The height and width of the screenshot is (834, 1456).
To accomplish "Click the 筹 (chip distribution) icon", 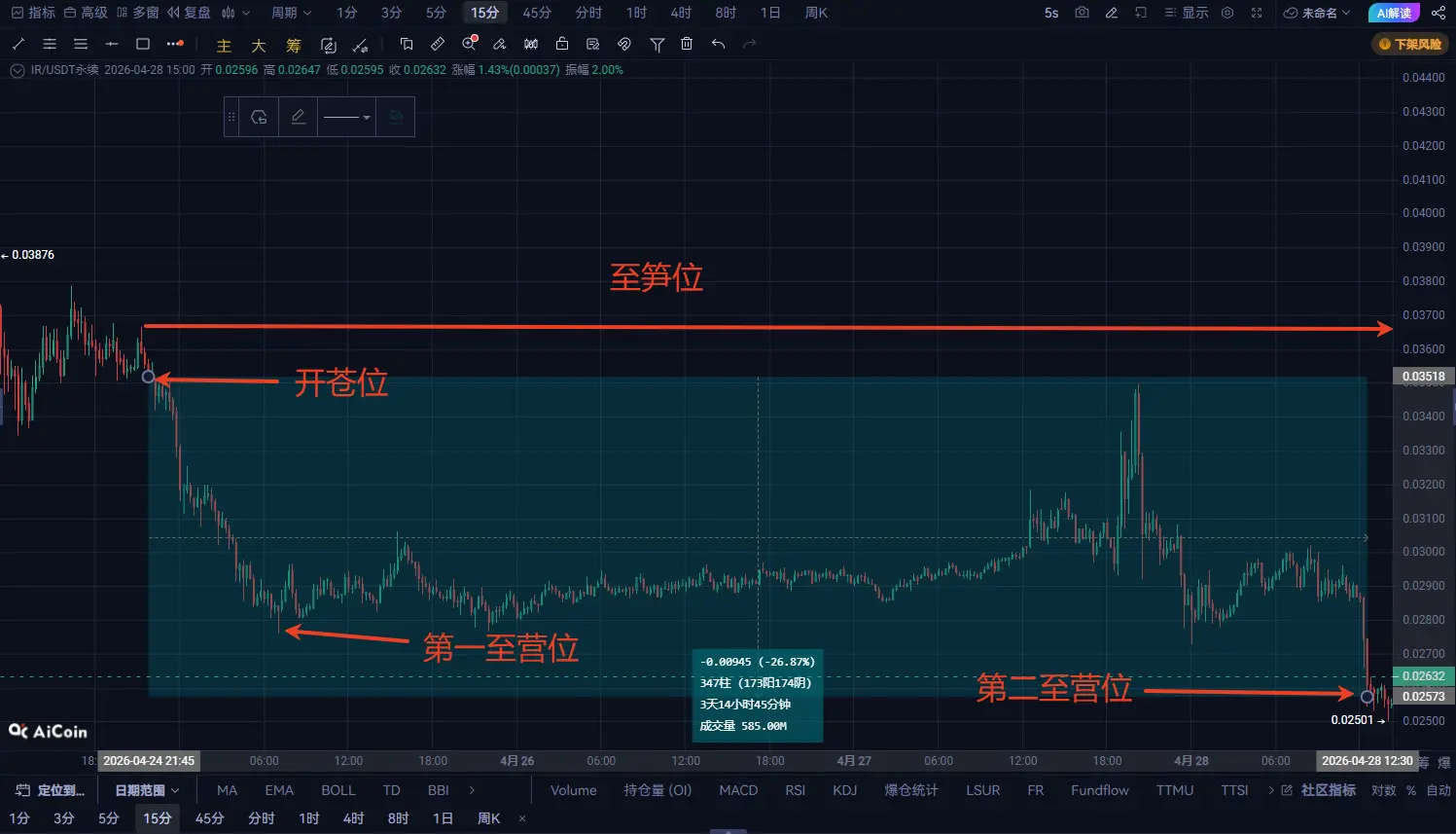I will pos(294,46).
